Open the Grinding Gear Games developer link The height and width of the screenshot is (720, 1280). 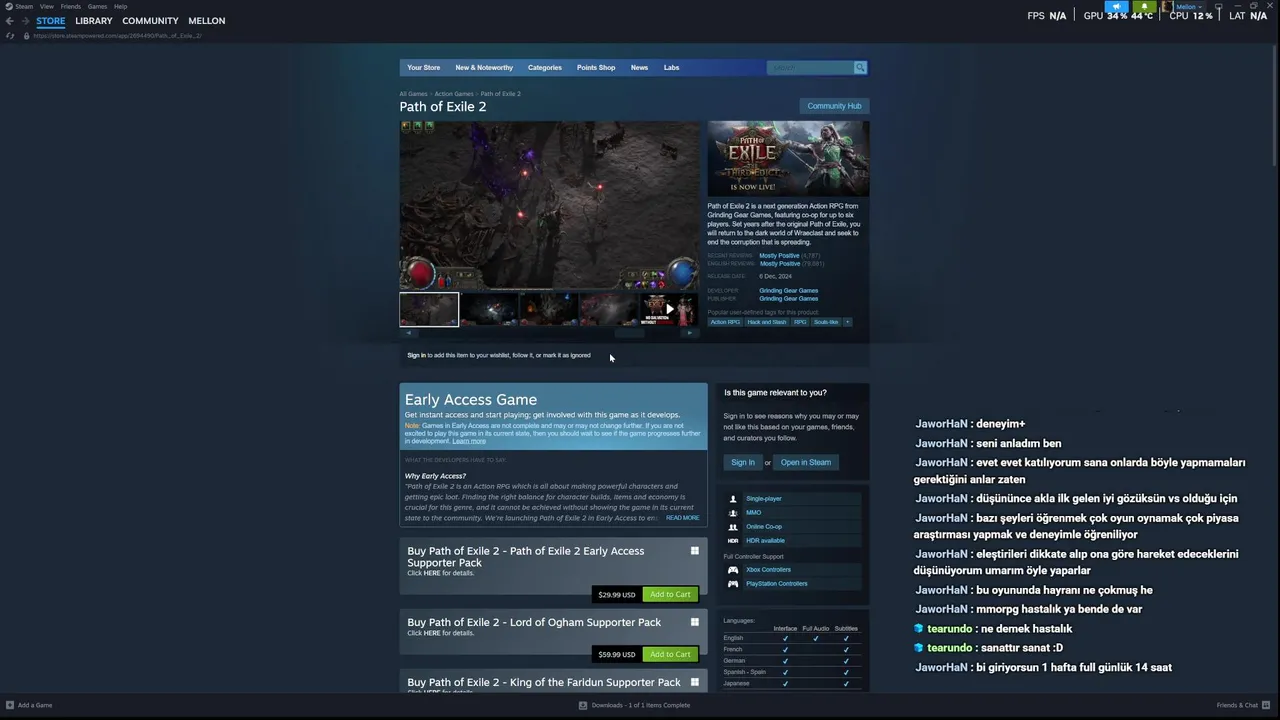pos(788,291)
